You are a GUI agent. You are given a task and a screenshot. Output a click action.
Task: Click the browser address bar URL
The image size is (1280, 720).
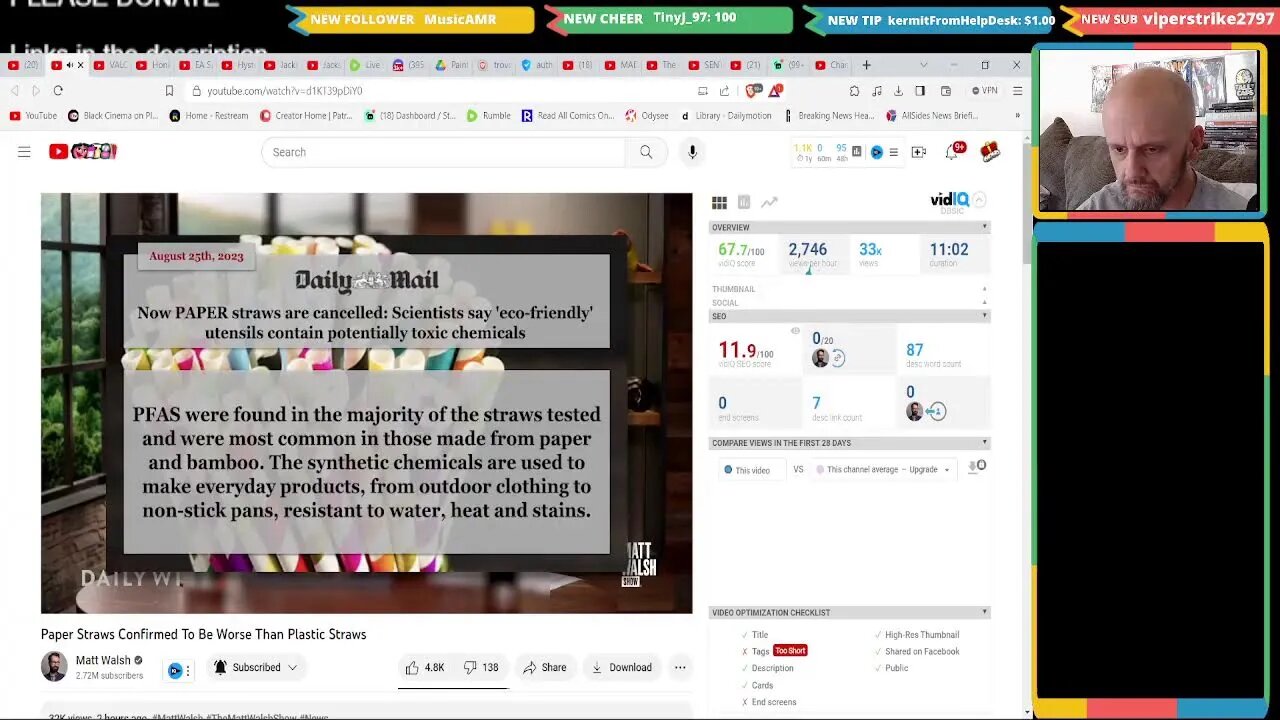[285, 91]
